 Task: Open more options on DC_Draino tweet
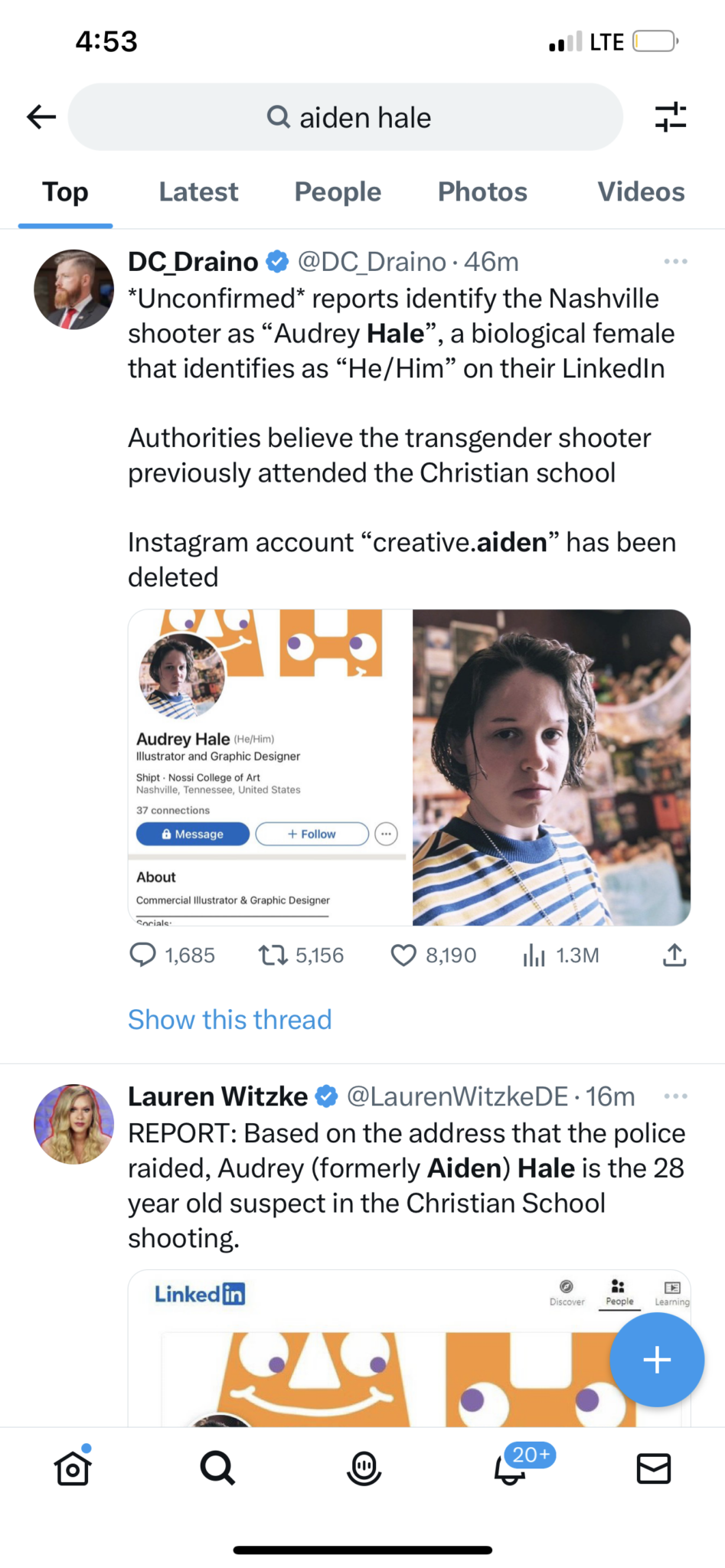click(x=675, y=262)
